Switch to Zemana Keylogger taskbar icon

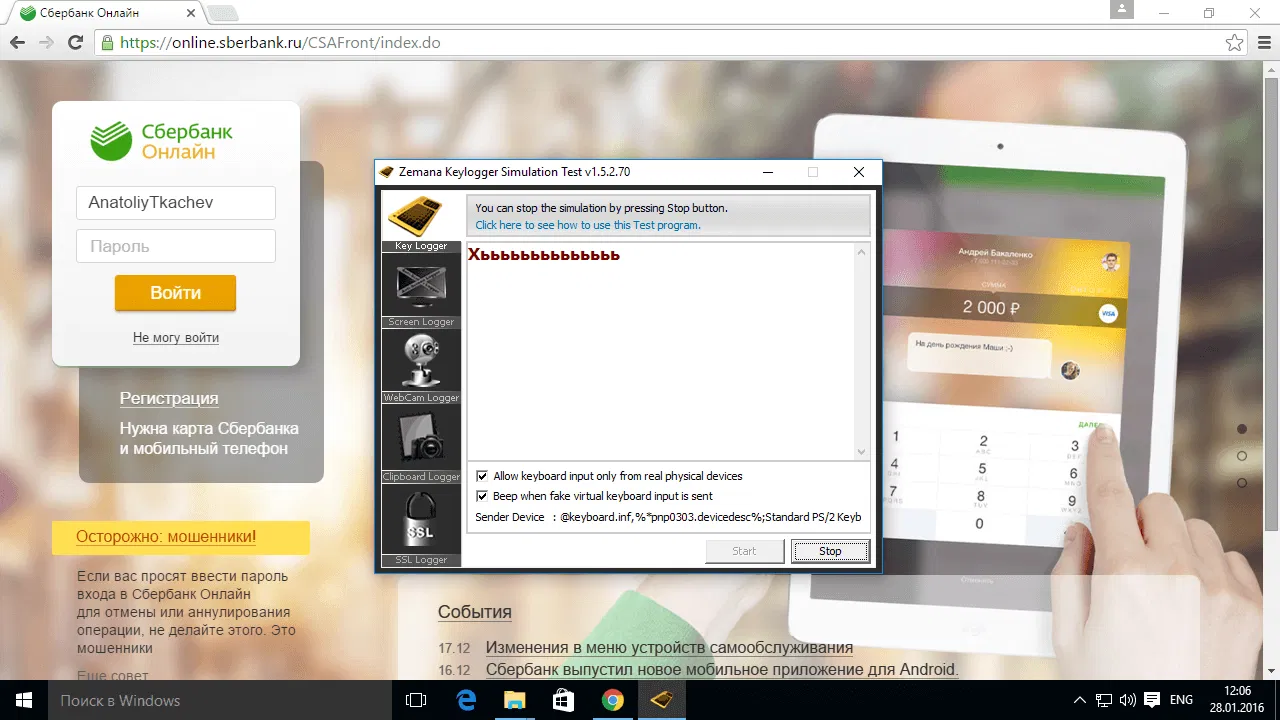(662, 700)
